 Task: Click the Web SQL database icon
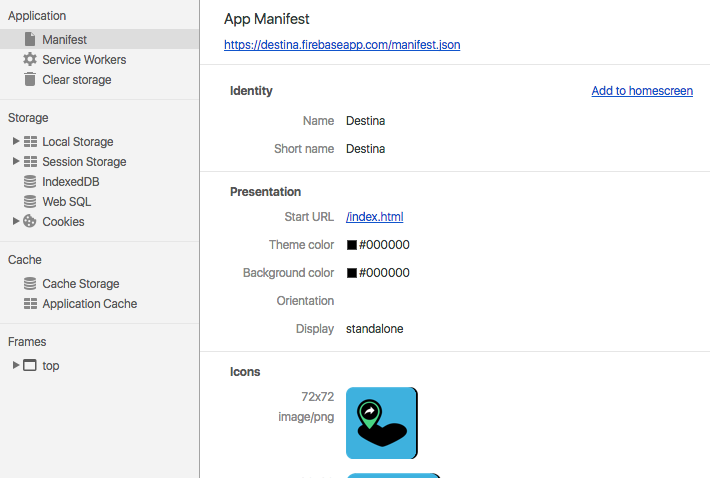[x=30, y=201]
